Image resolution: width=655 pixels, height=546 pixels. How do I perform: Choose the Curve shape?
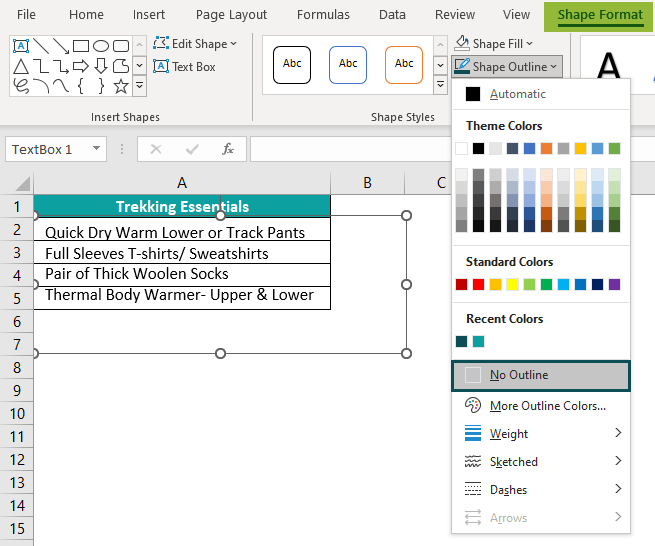(61, 86)
